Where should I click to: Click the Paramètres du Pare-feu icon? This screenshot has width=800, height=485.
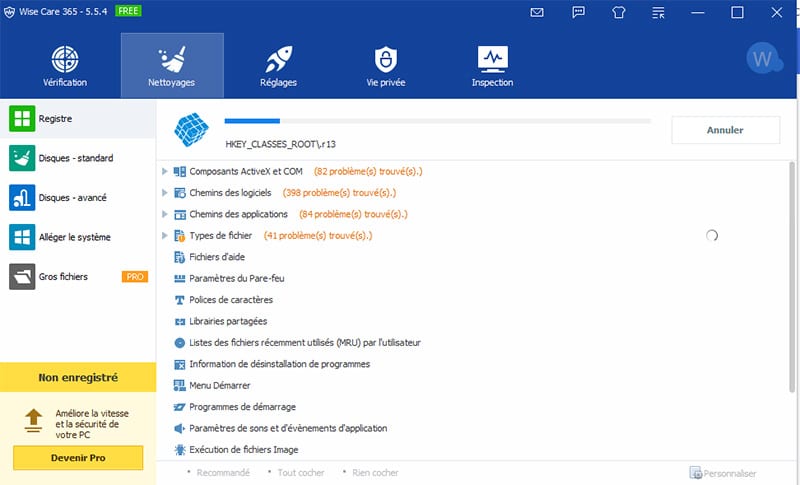(x=180, y=278)
